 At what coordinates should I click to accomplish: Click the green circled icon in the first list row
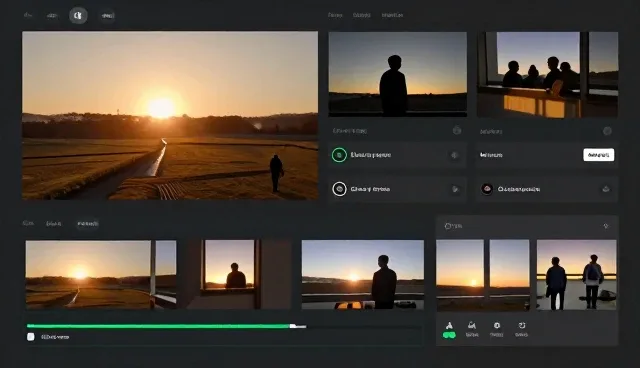[x=339, y=155]
